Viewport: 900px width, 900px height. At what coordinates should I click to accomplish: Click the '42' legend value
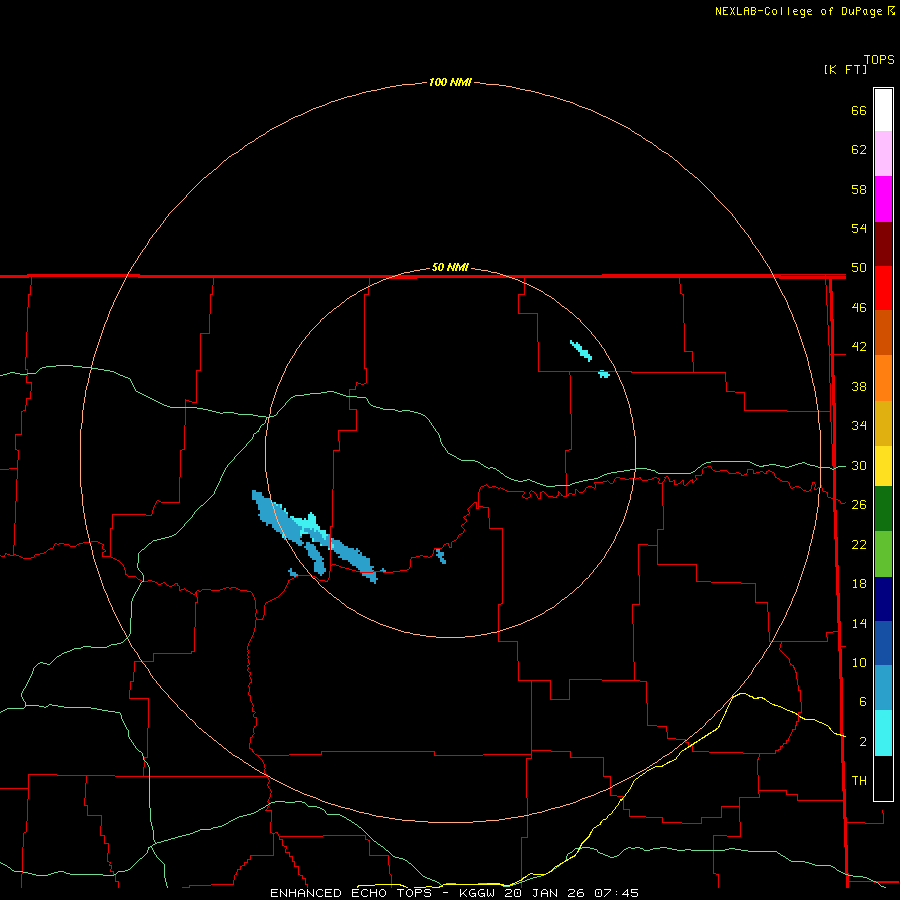859,347
